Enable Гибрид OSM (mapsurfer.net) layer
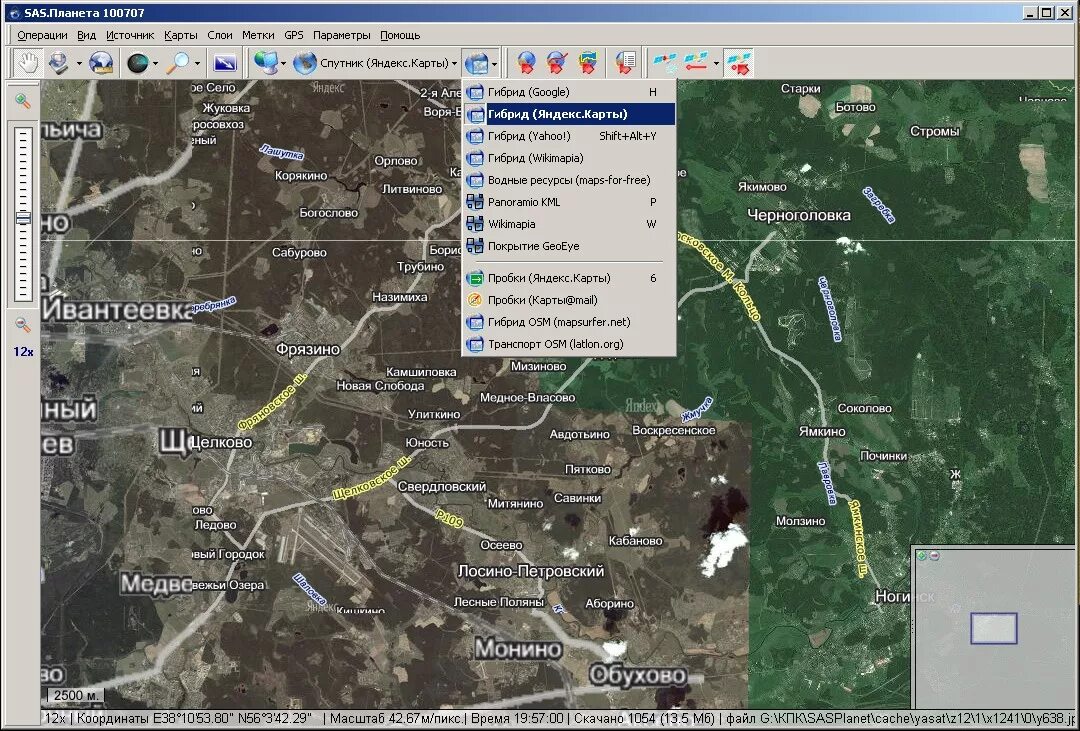The width and height of the screenshot is (1080, 731). pyautogui.click(x=569, y=322)
